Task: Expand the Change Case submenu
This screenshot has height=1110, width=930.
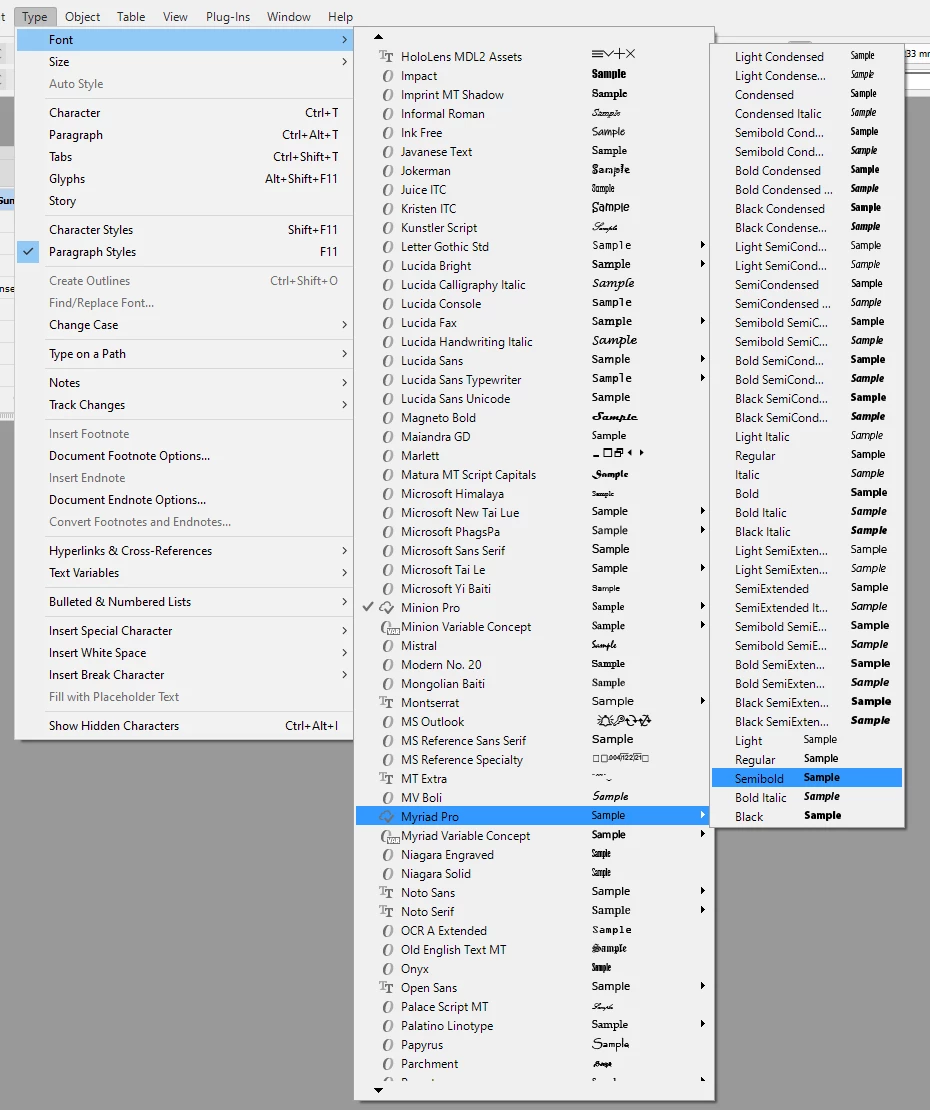Action: [184, 324]
